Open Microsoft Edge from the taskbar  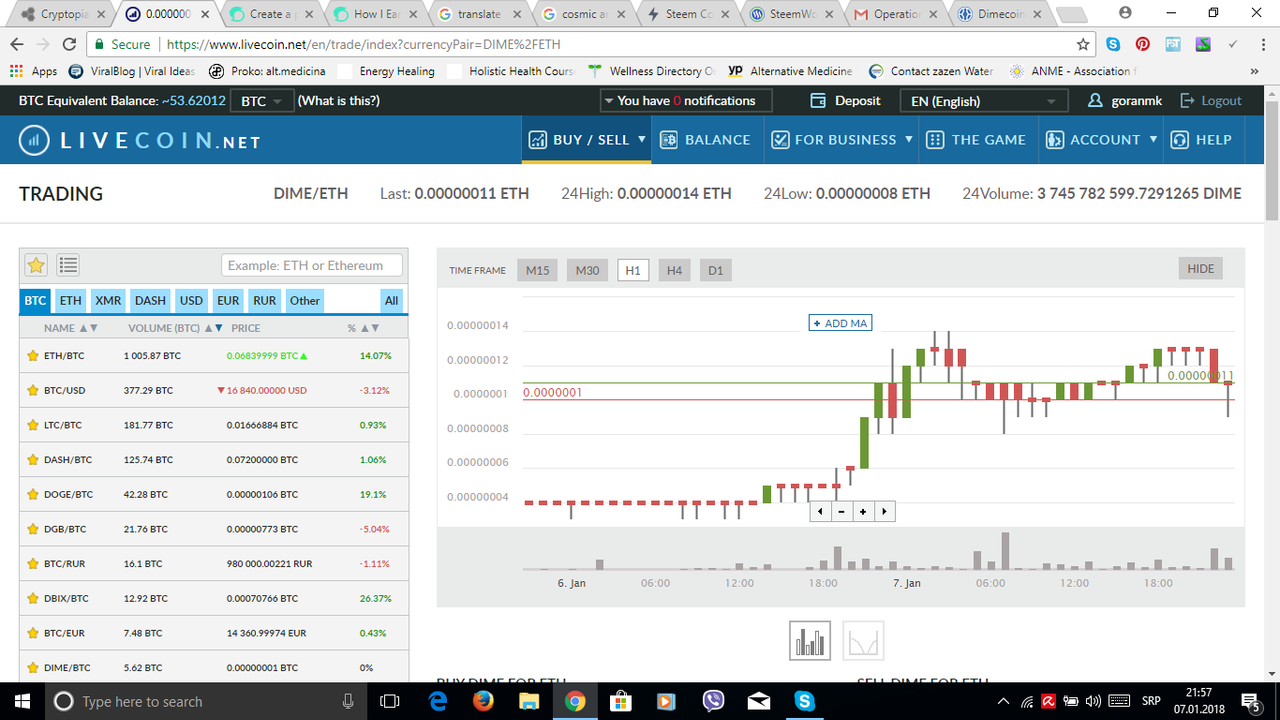[x=437, y=701]
